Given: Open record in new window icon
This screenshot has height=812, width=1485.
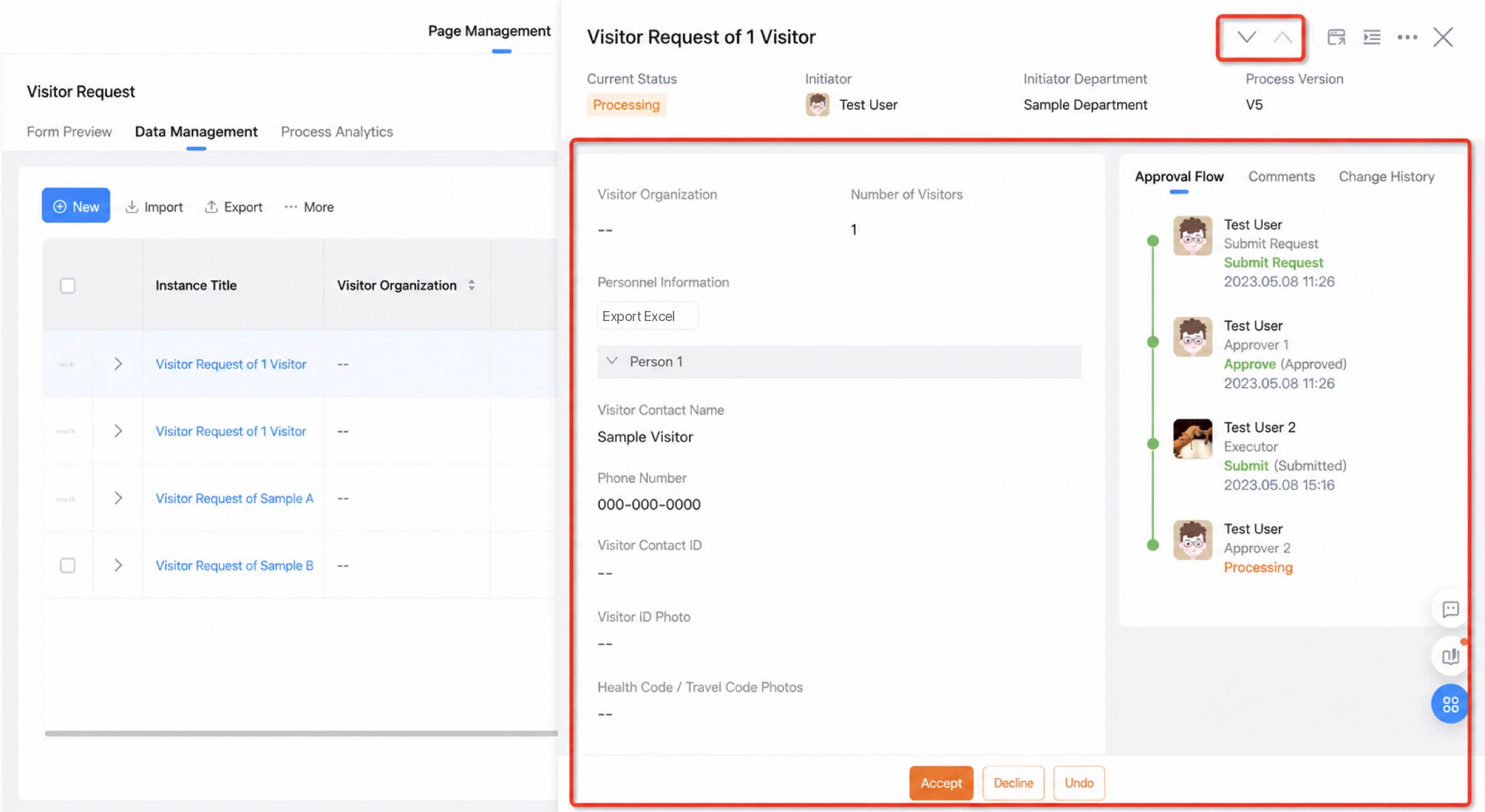Looking at the screenshot, I should (x=1336, y=37).
